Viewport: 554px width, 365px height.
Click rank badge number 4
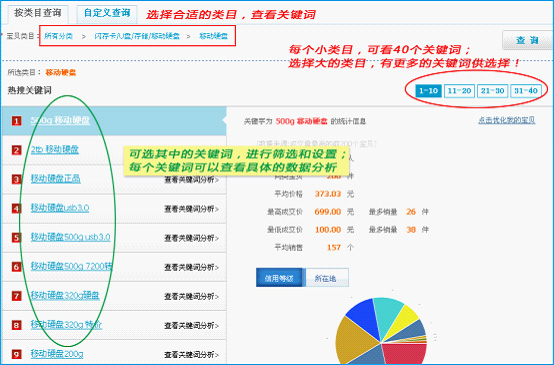pyautogui.click(x=16, y=208)
